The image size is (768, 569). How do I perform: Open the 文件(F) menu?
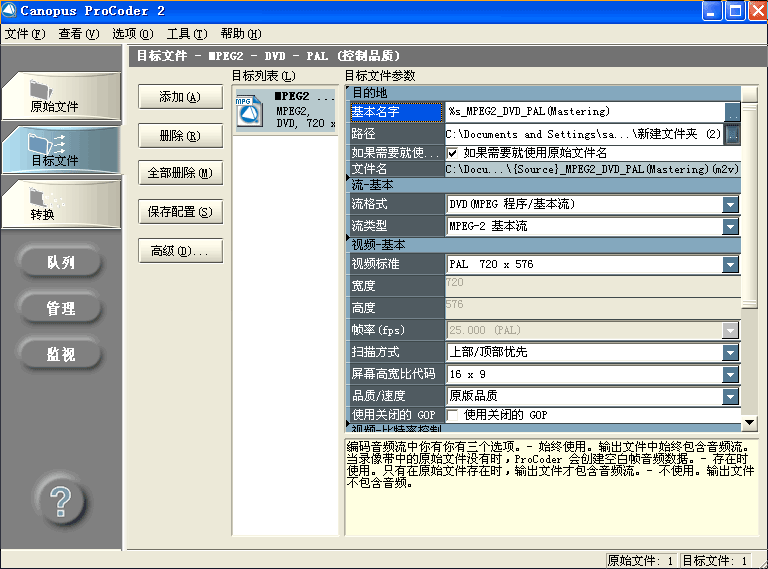click(x=25, y=34)
